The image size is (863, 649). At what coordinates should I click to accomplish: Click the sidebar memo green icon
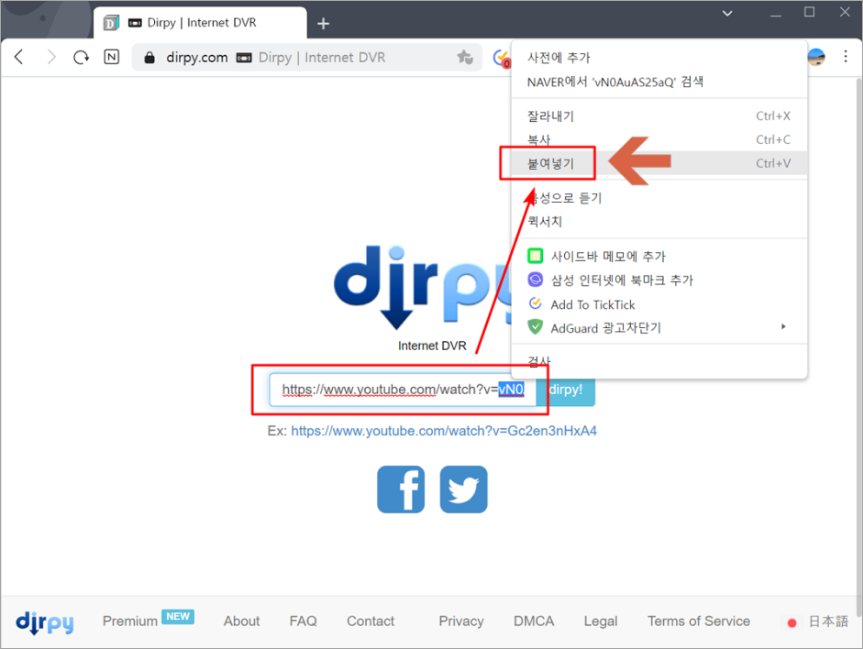tap(535, 256)
